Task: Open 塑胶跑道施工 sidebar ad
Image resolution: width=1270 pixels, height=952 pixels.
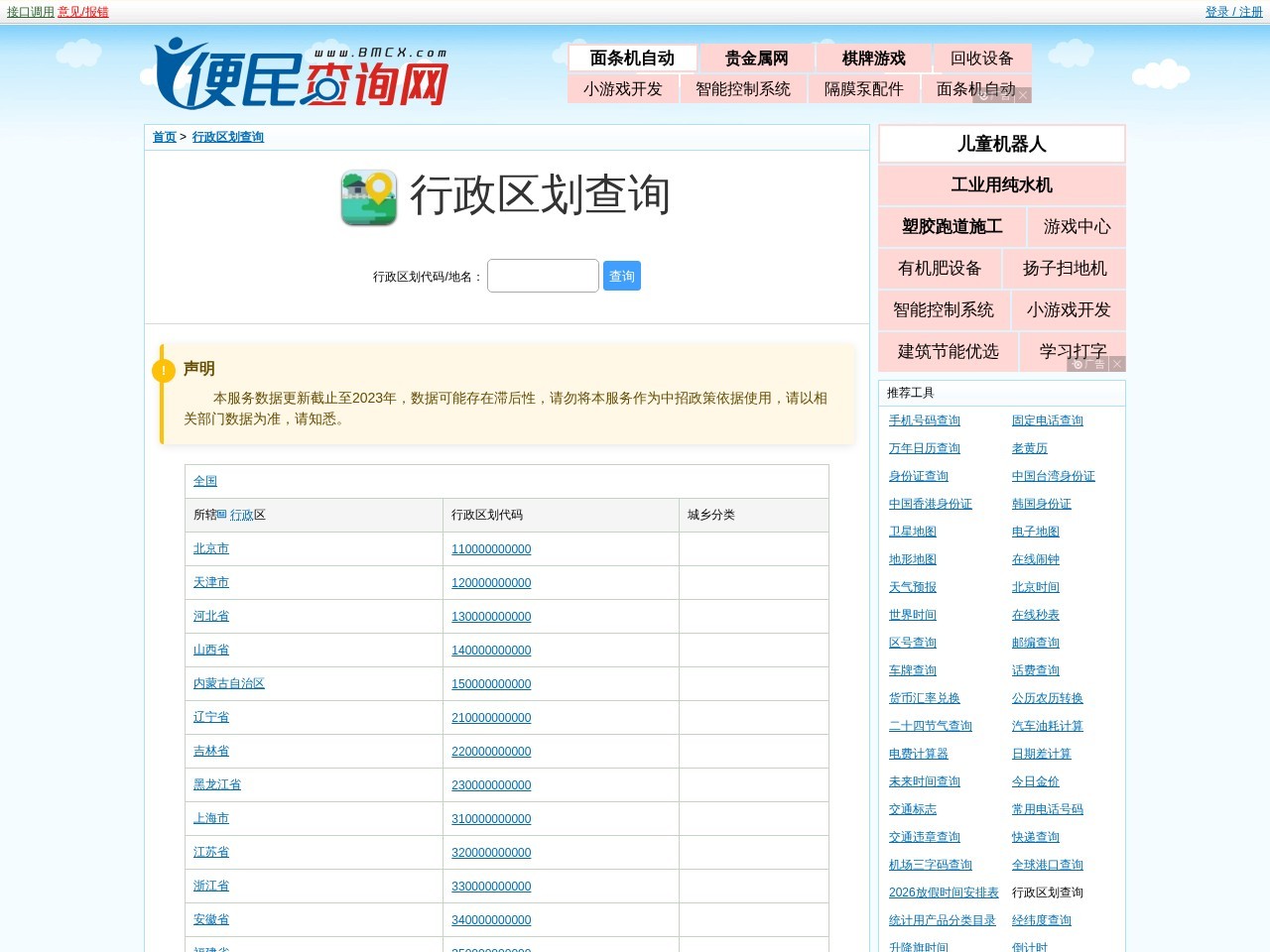Action: [952, 227]
